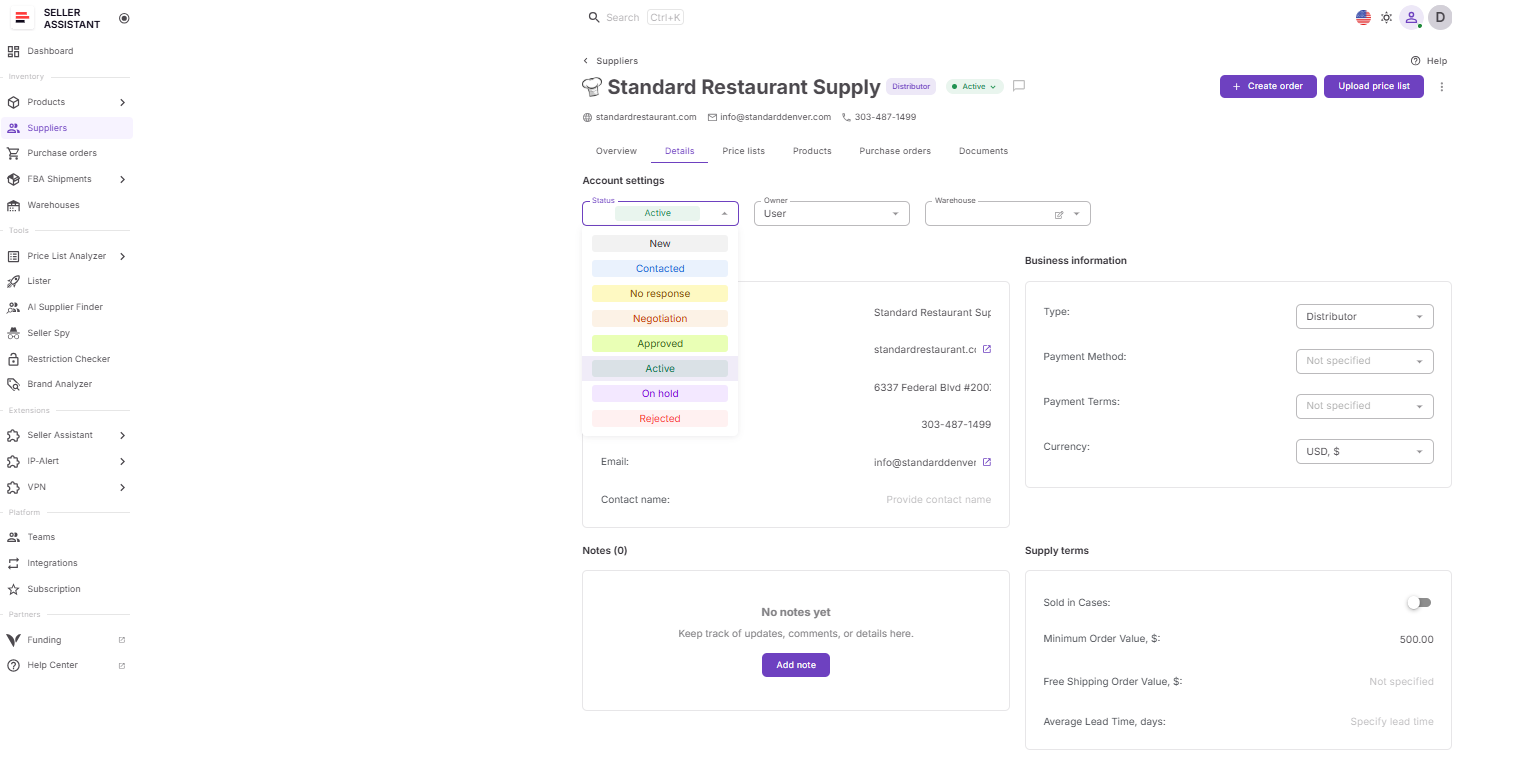Toggle the sidebar pin circle icon
Image resolution: width=1517 pixels, height=762 pixels.
[x=124, y=18]
